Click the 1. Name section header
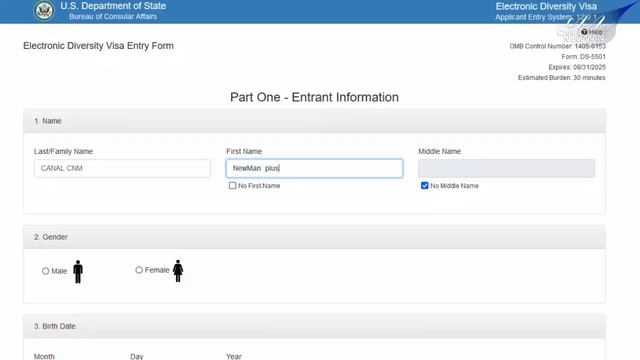The height and width of the screenshot is (360, 640). (x=314, y=121)
